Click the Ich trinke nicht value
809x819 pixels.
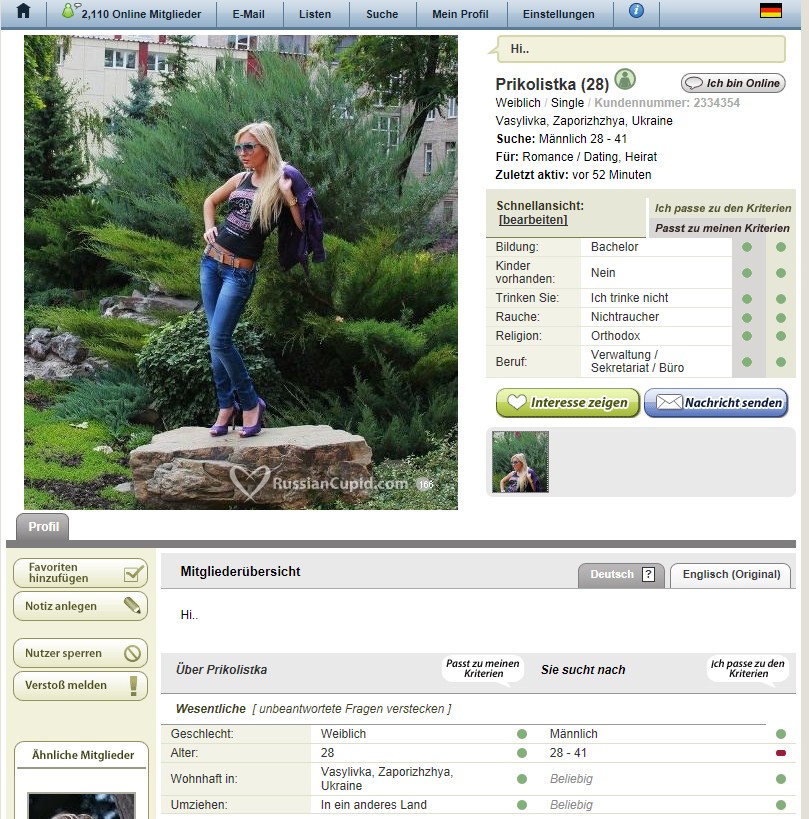tap(629, 298)
